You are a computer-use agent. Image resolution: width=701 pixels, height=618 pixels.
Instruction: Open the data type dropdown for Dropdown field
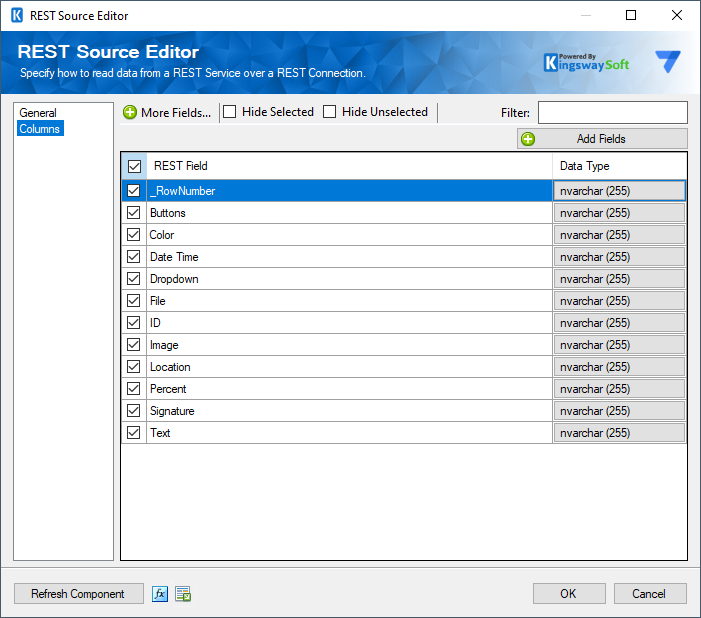(619, 279)
